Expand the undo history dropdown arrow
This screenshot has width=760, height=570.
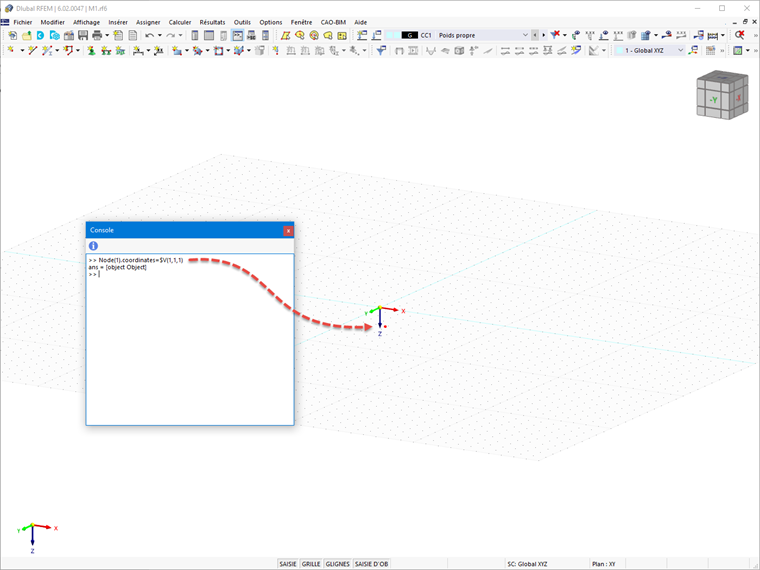click(x=159, y=35)
